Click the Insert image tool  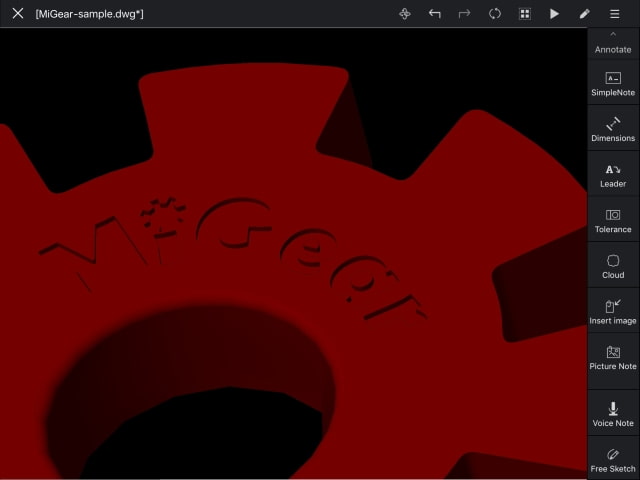[x=613, y=312]
